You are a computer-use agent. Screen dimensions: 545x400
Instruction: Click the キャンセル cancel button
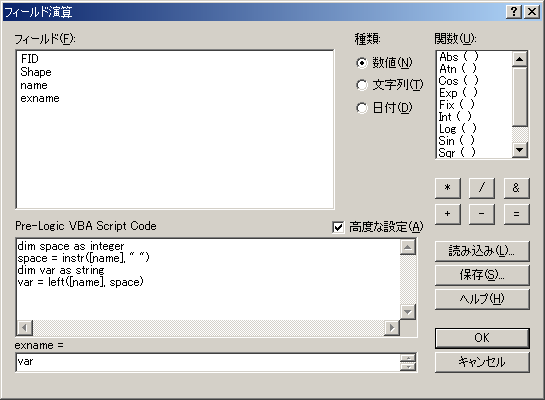[x=482, y=362]
